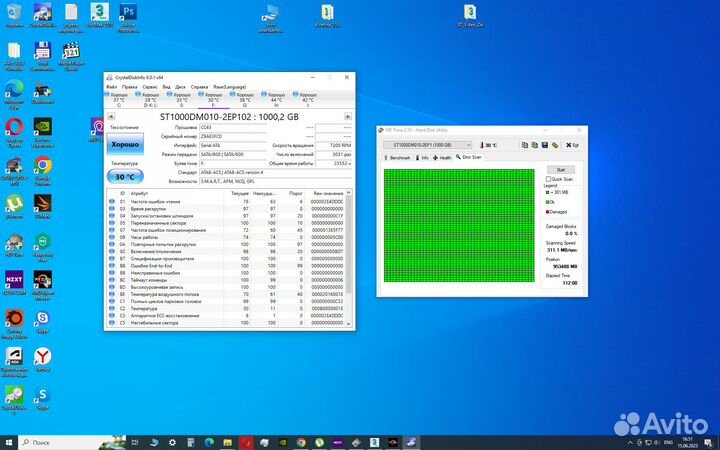The image size is (720, 450).
Task: Select the 'Переназначенные сектора' attribute row
Action: pos(227,223)
